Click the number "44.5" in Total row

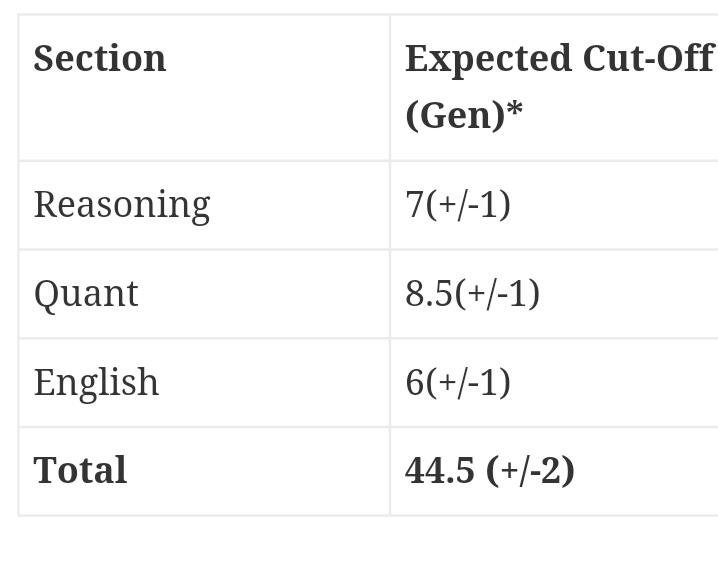click(x=440, y=470)
